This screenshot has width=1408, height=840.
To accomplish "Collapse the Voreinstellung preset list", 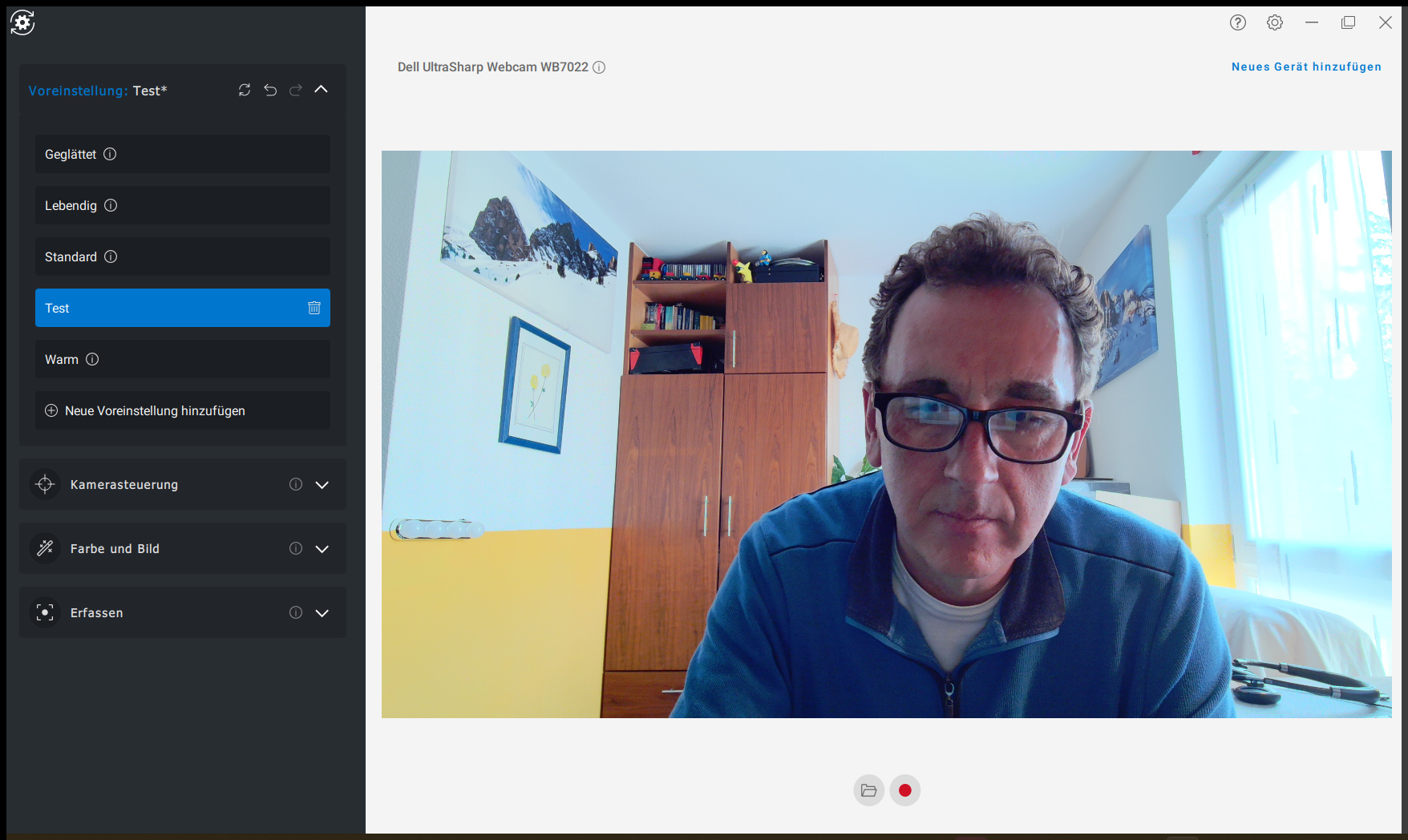I will [322, 90].
